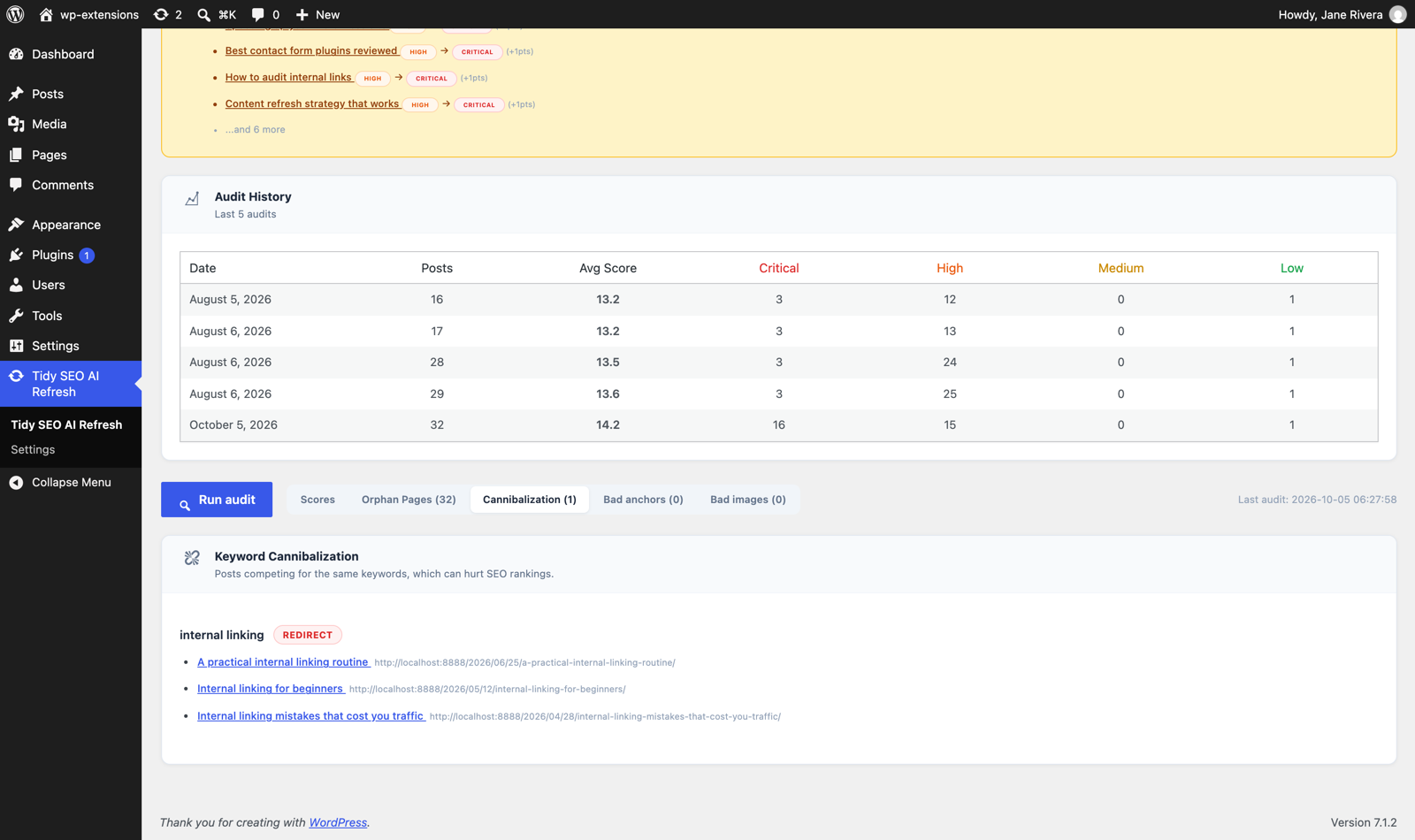Image resolution: width=1415 pixels, height=840 pixels.
Task: Open 'A practical internal linking routine' link
Action: (283, 661)
